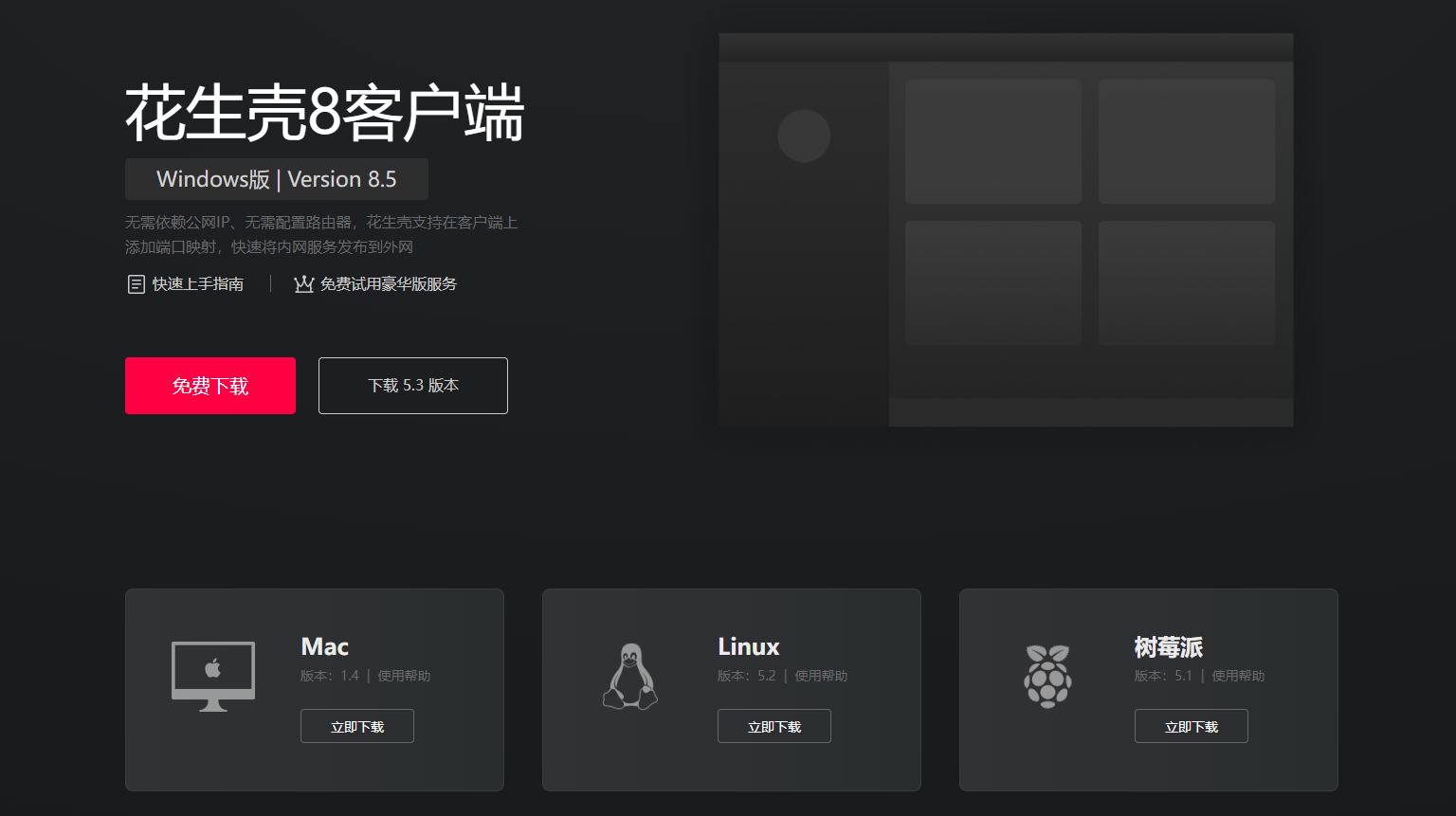Download 树莓派 client with 立即下载
Viewport: 1456px width, 816px height.
(x=1192, y=726)
